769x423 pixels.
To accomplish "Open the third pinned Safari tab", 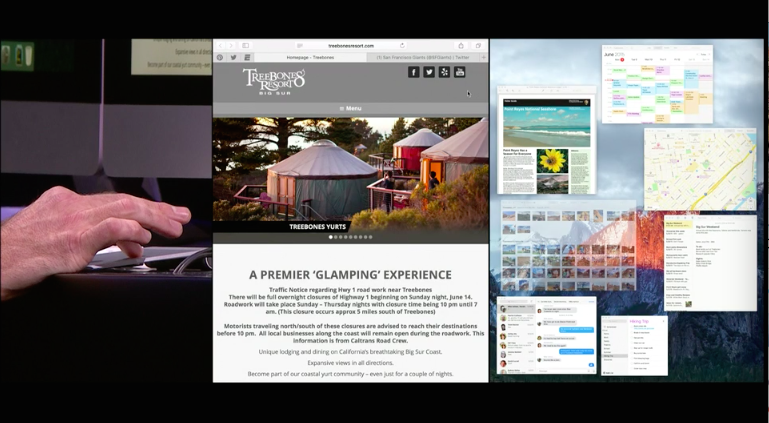I will pos(247,57).
